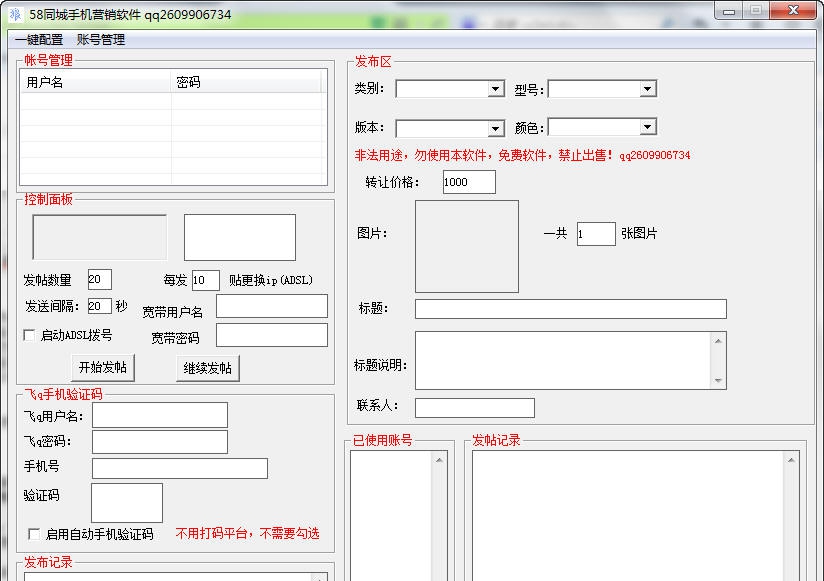Click the 开始发帖 button

[x=102, y=367]
